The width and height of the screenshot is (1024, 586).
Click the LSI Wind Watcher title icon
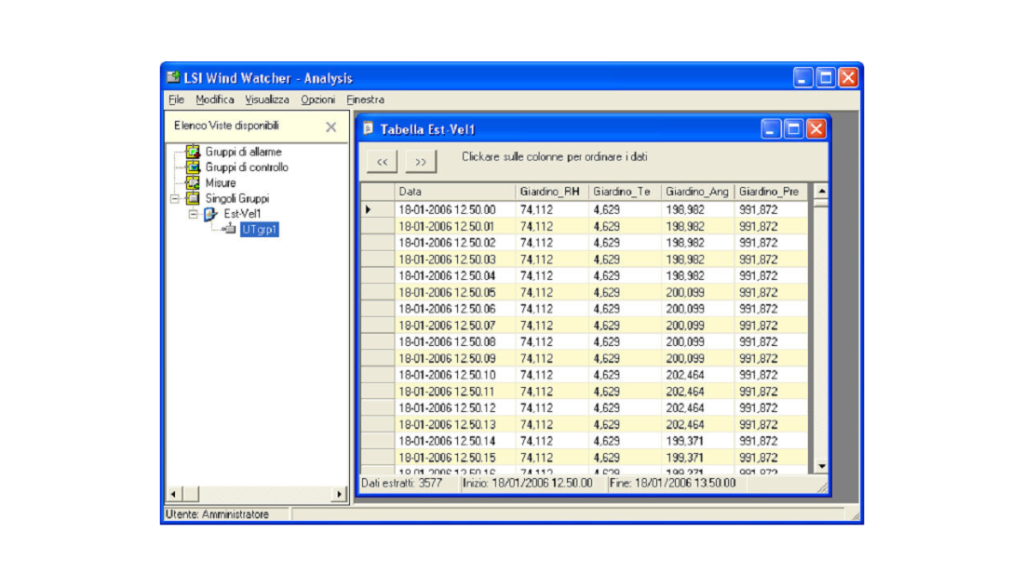tap(173, 78)
